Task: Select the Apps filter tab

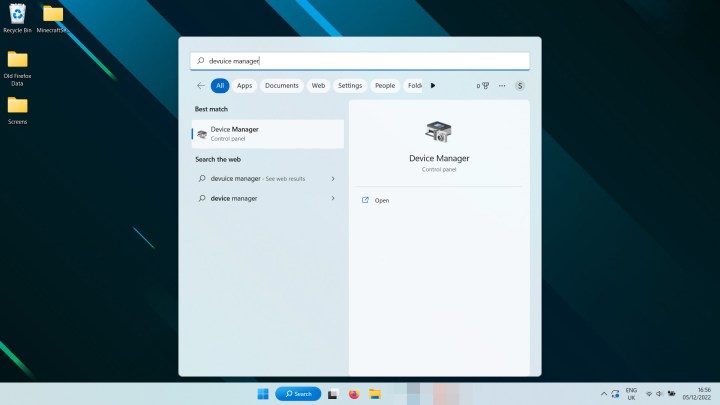Action: coord(244,86)
